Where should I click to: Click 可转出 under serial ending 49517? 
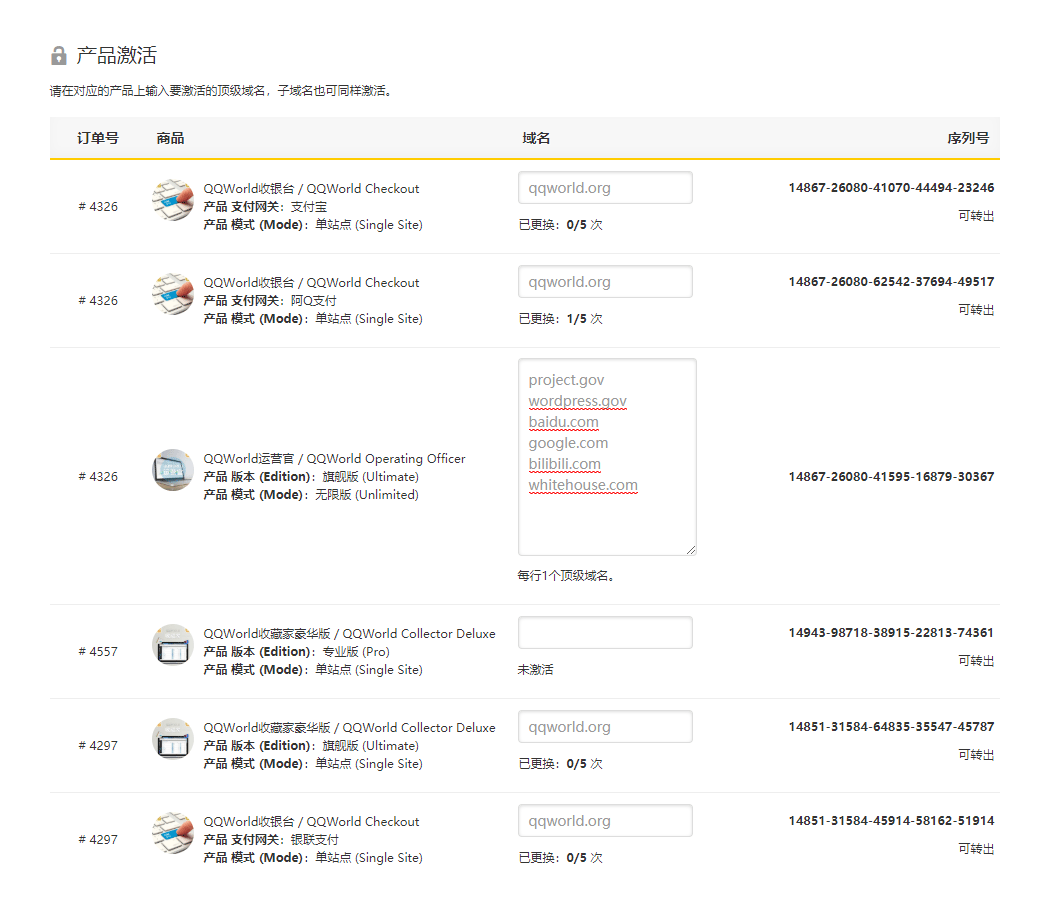point(976,310)
